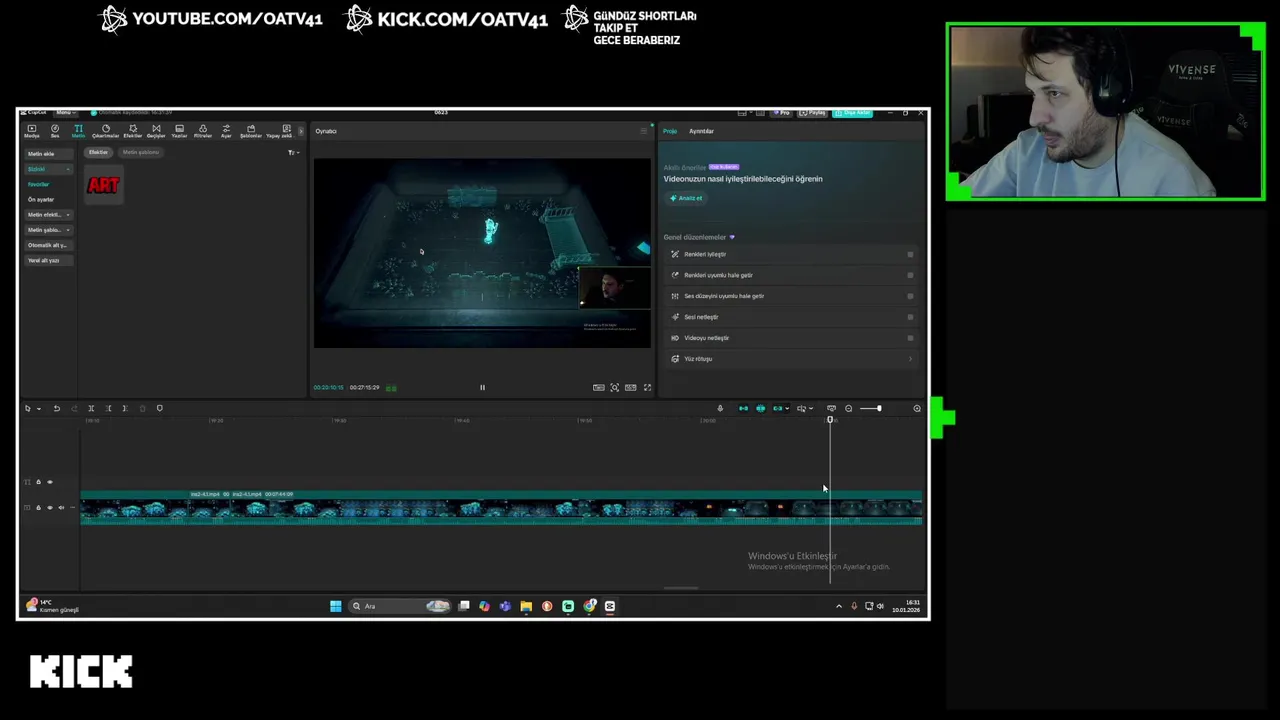Open the player panel menu icon

[643, 131]
